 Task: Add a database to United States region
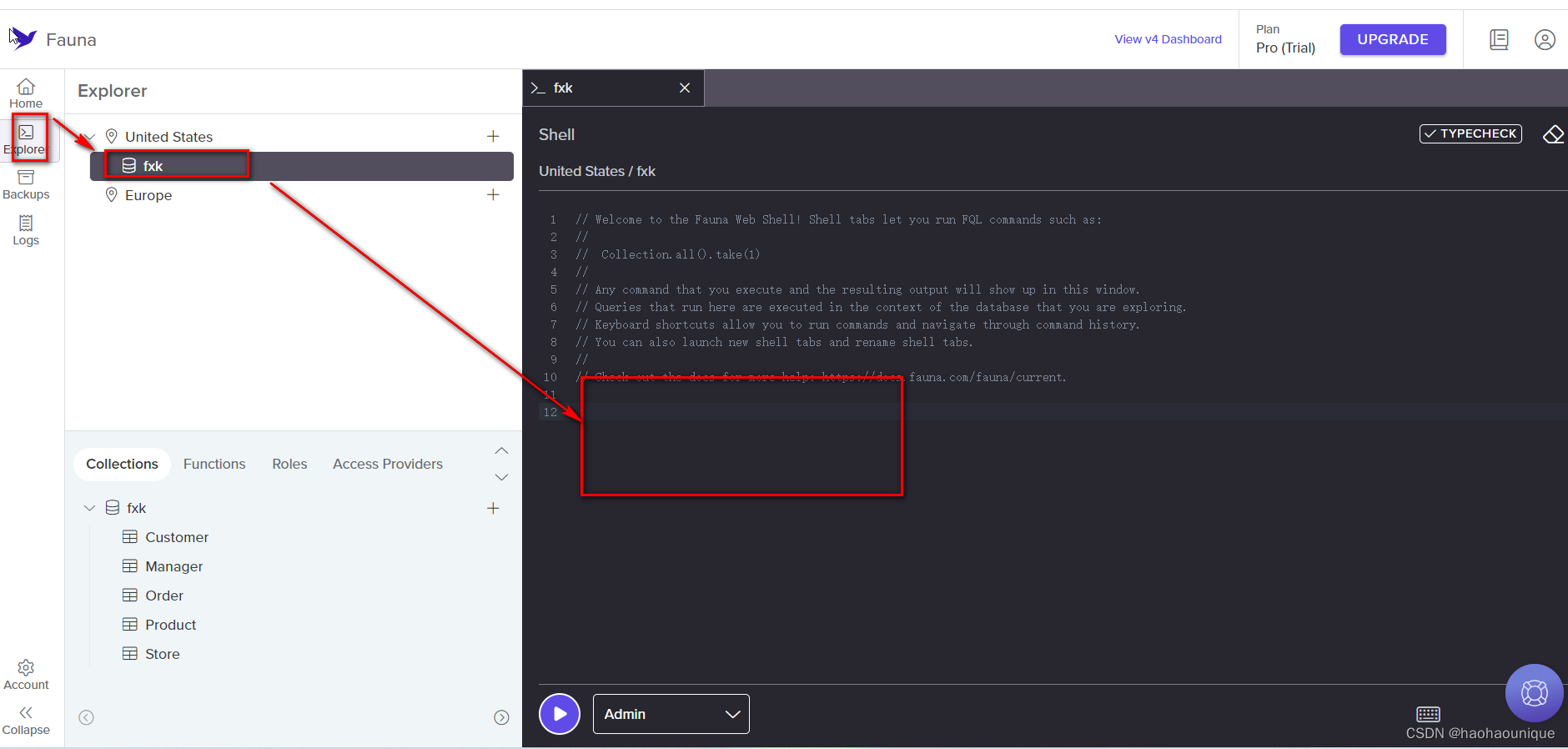[493, 136]
